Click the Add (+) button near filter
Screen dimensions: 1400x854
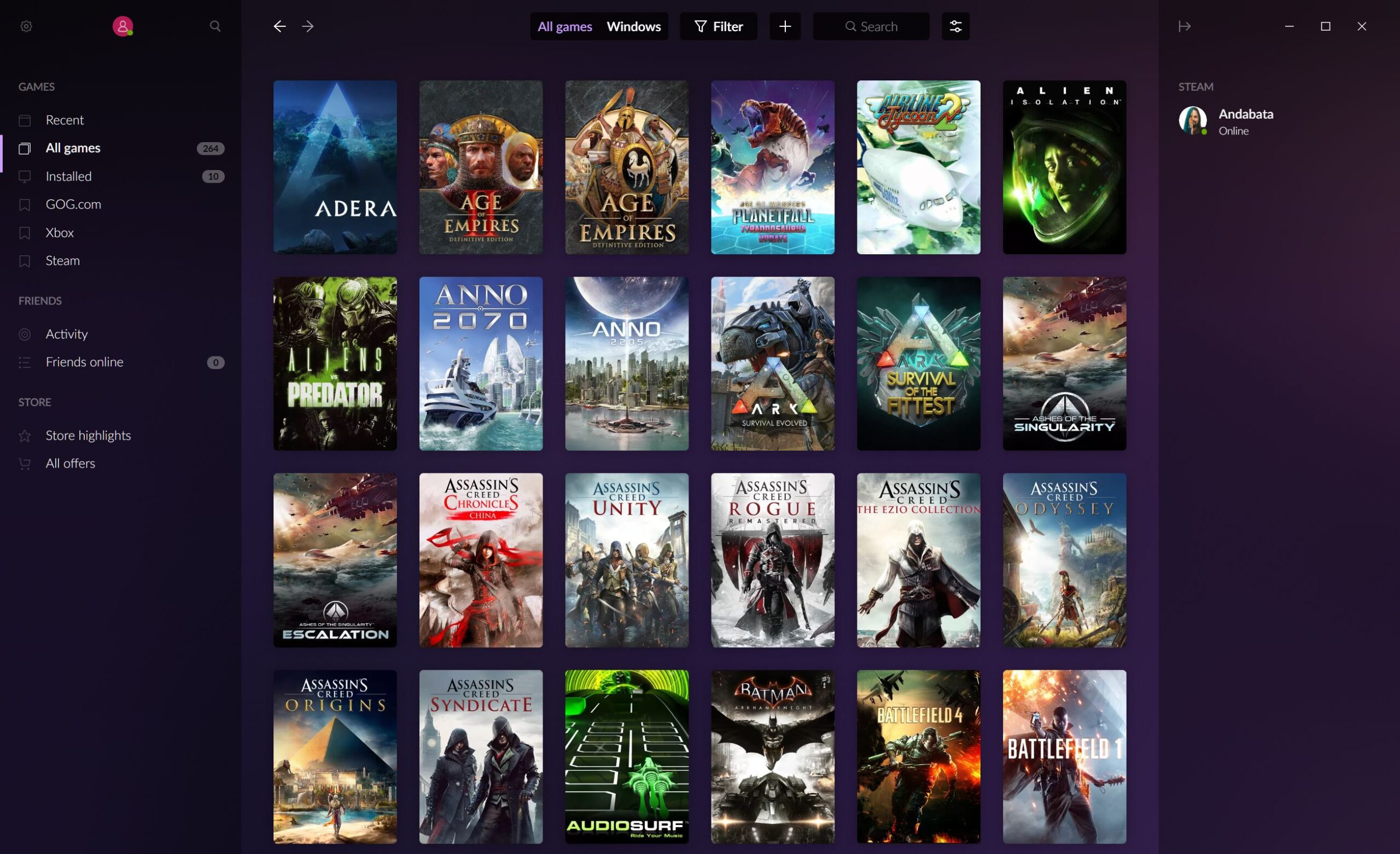[x=785, y=26]
